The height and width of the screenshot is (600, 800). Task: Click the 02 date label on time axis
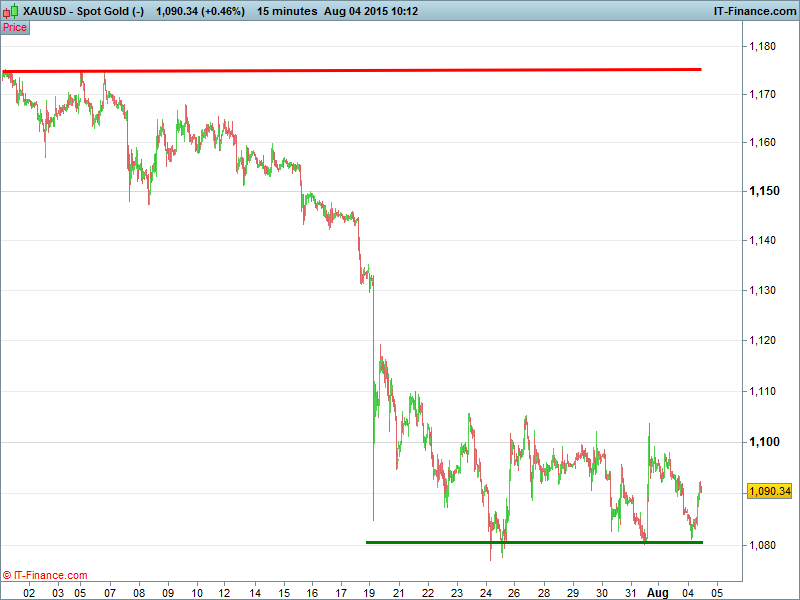click(29, 592)
